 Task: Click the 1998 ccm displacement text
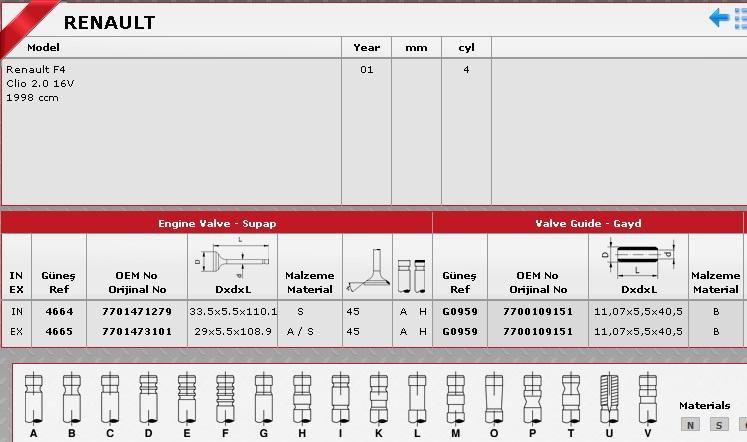point(32,98)
